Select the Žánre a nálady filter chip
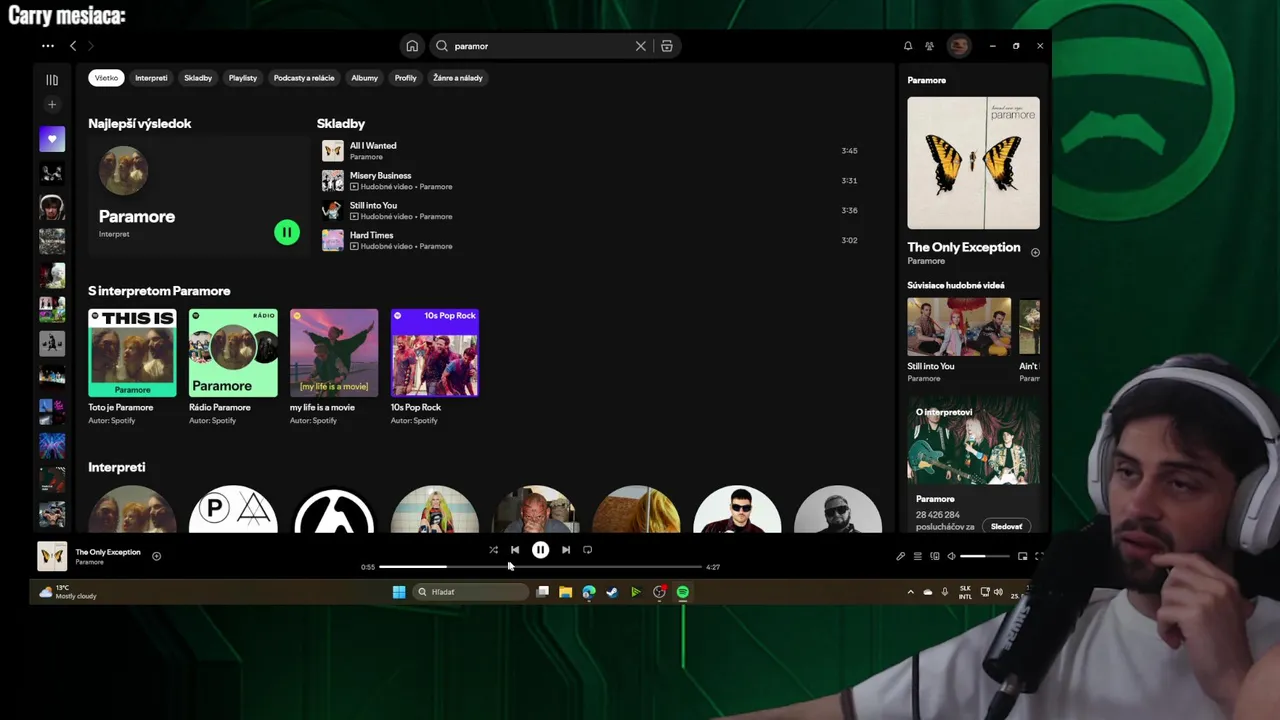Screen dimensions: 1280x720 458,78
